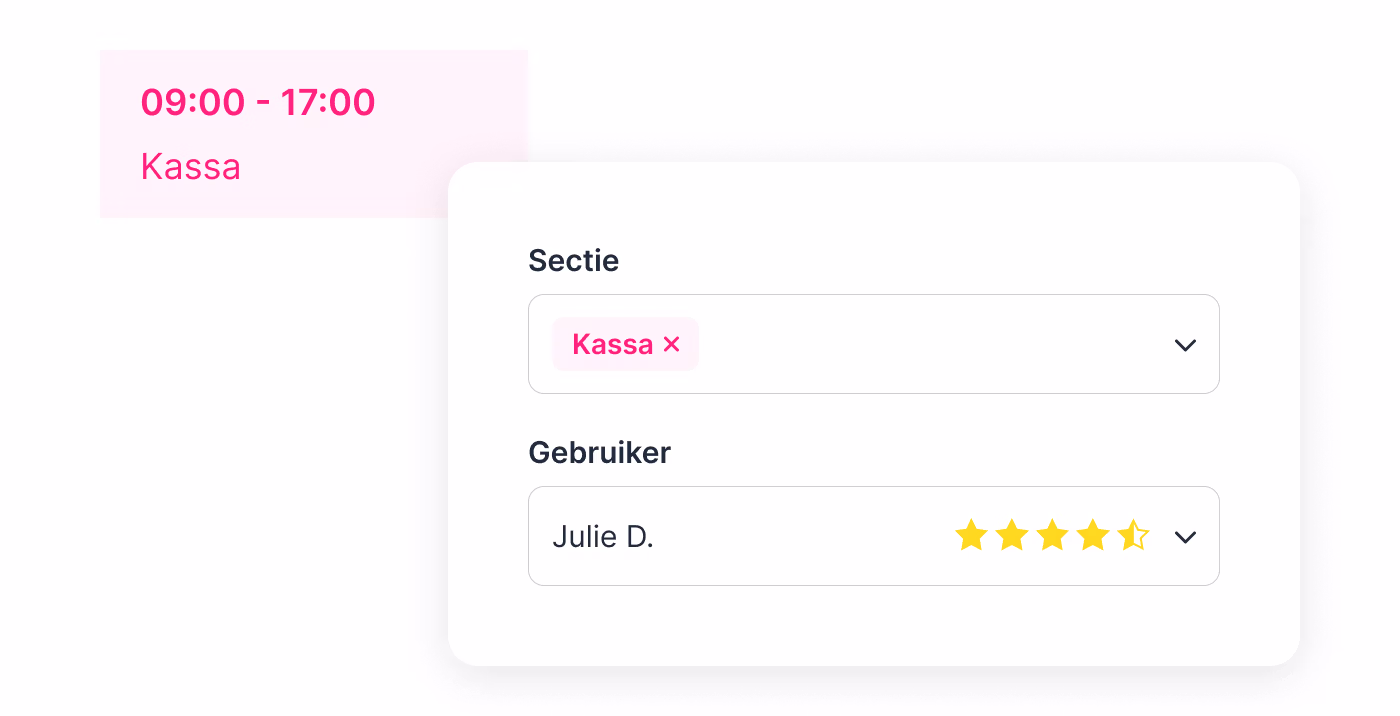Click the Sectie field label
This screenshot has width=1400, height=716.
coord(574,261)
